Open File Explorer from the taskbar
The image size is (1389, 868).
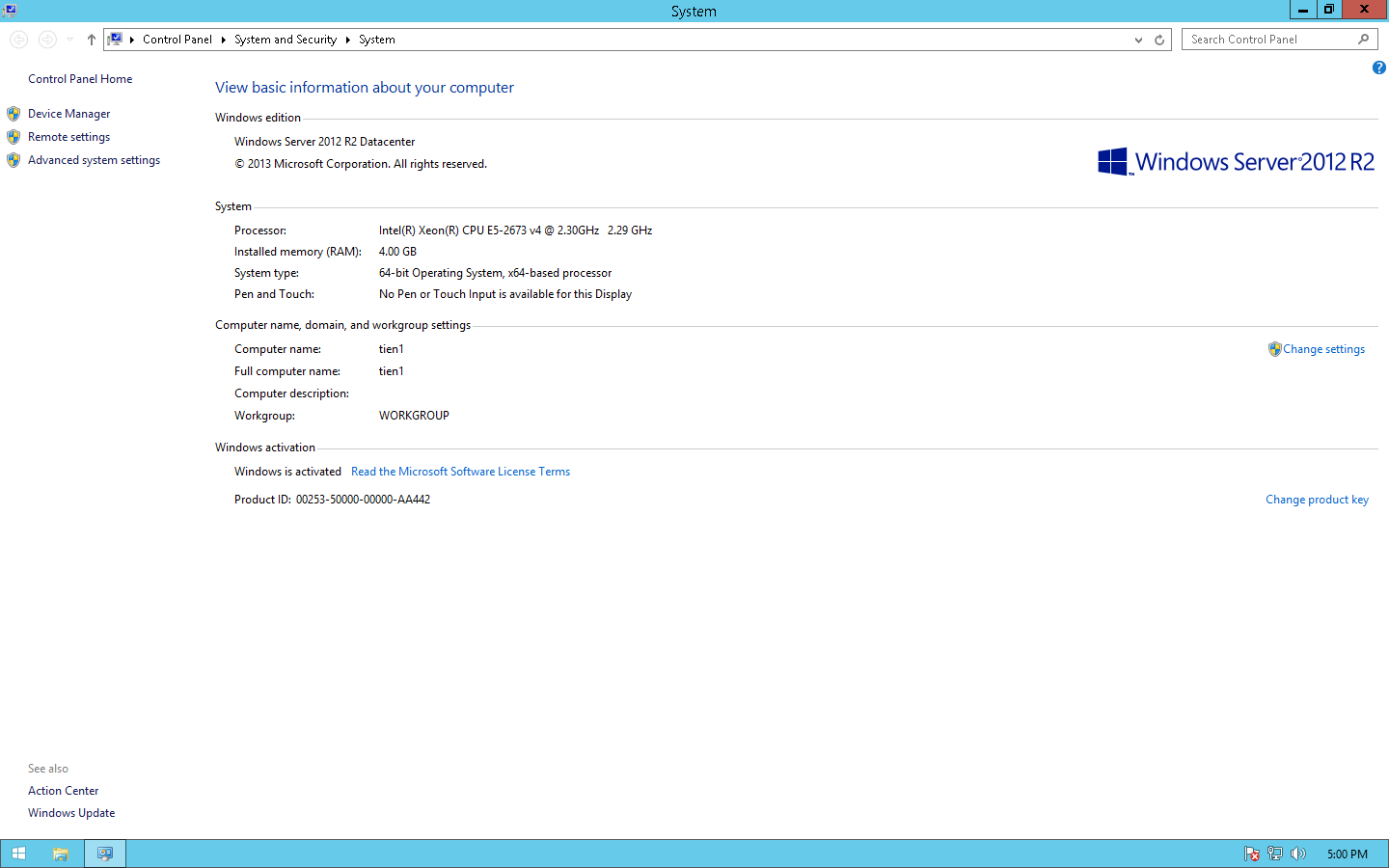tap(61, 854)
